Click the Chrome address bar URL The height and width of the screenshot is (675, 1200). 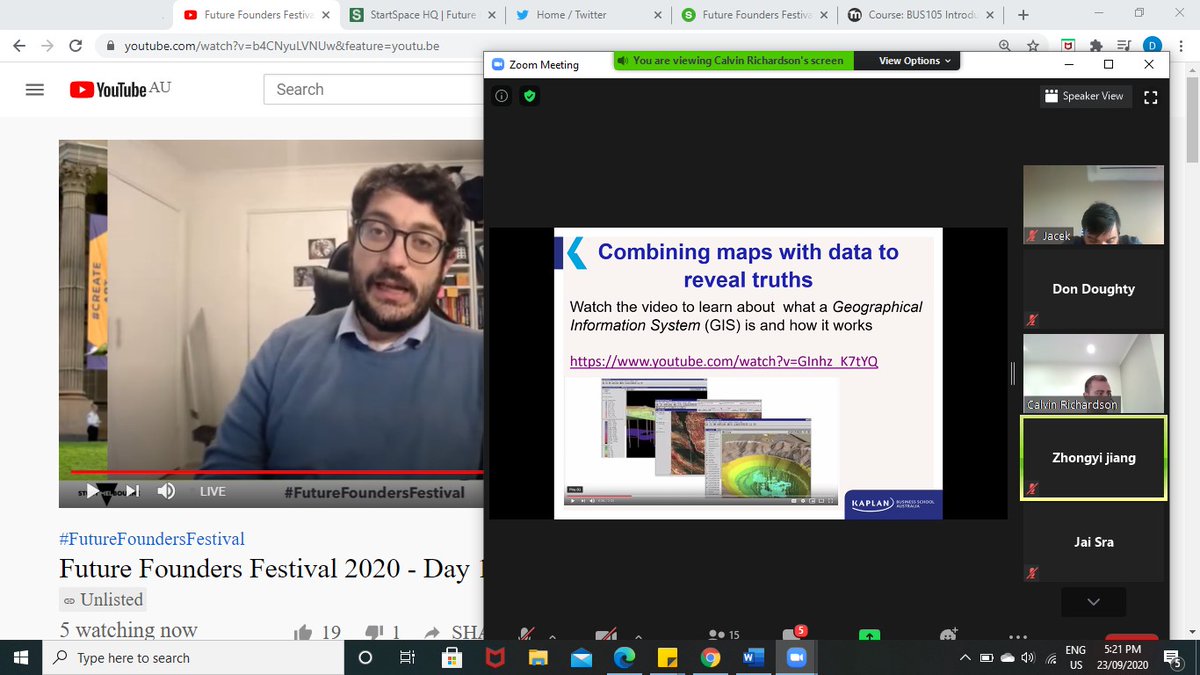280,46
